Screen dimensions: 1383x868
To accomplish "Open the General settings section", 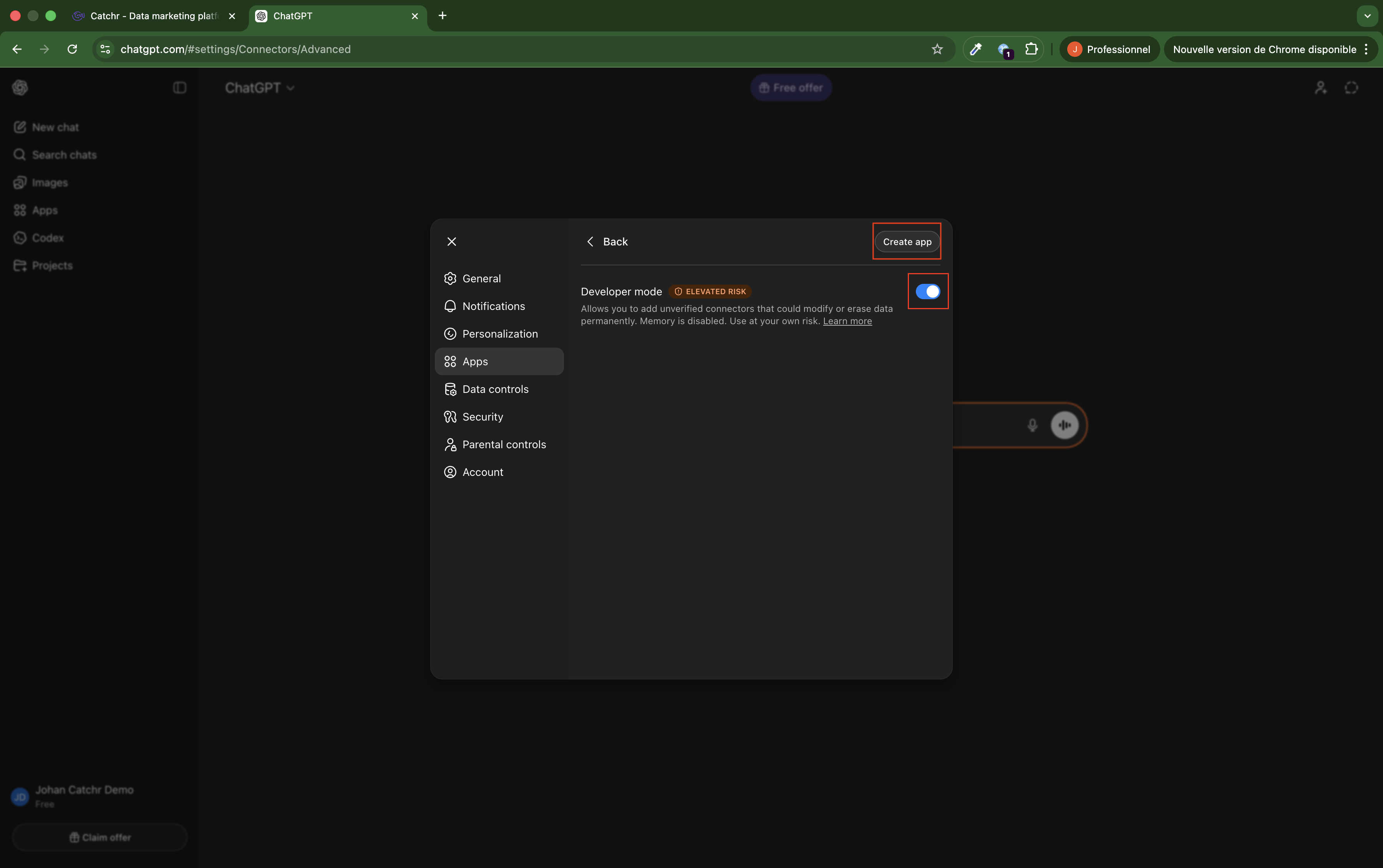I will [x=481, y=278].
